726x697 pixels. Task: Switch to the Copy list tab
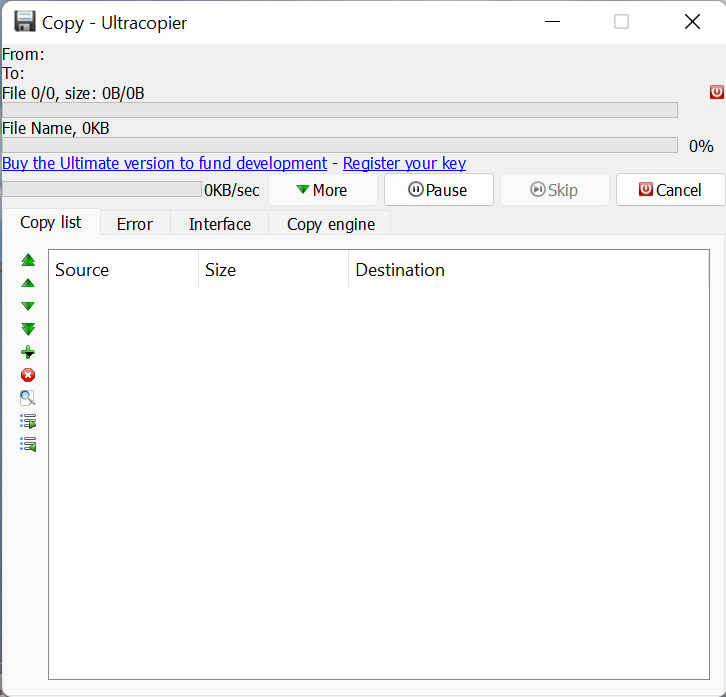[x=51, y=222]
